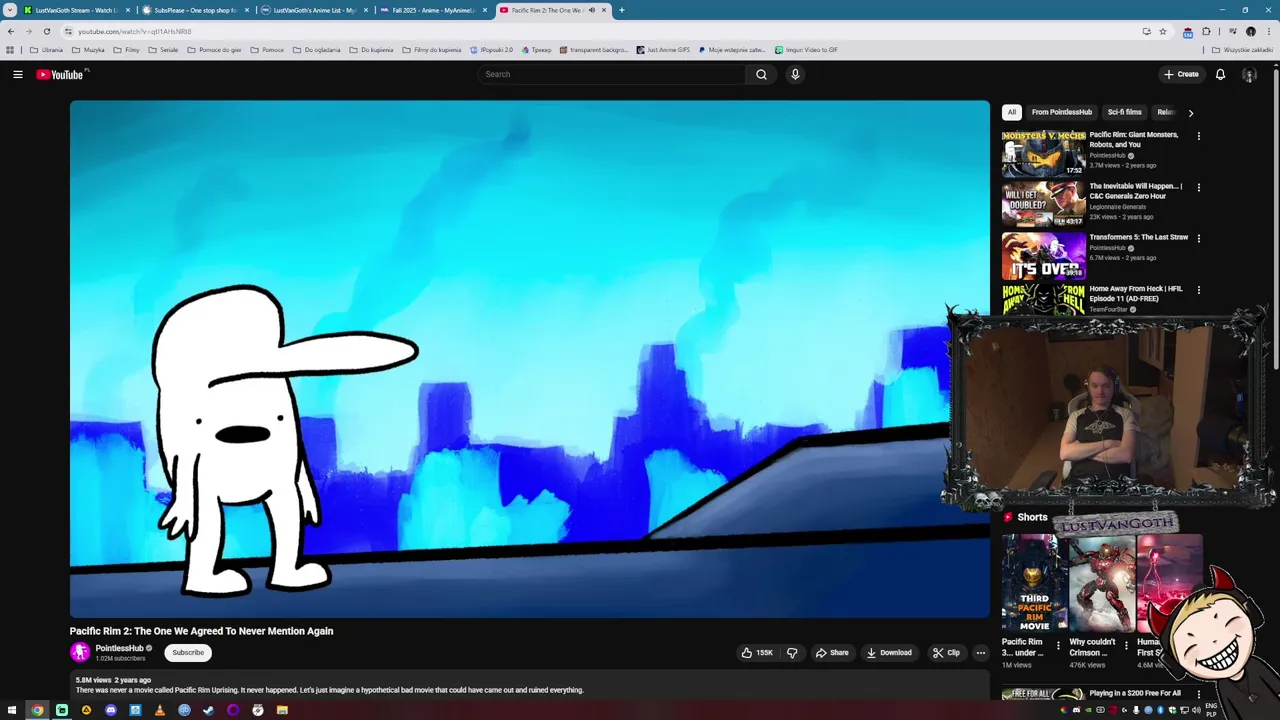
Task: Go to the YouTube home logo
Action: coord(62,74)
